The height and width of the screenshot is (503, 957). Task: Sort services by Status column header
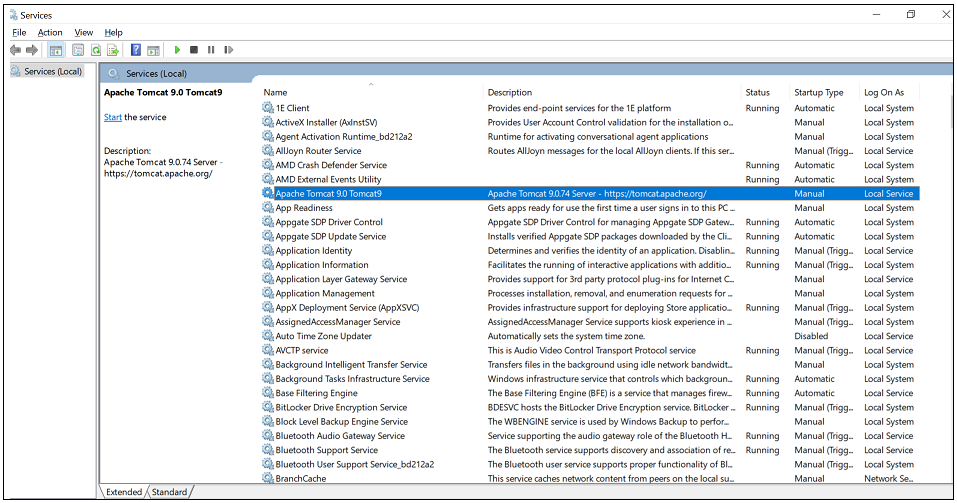[x=758, y=92]
